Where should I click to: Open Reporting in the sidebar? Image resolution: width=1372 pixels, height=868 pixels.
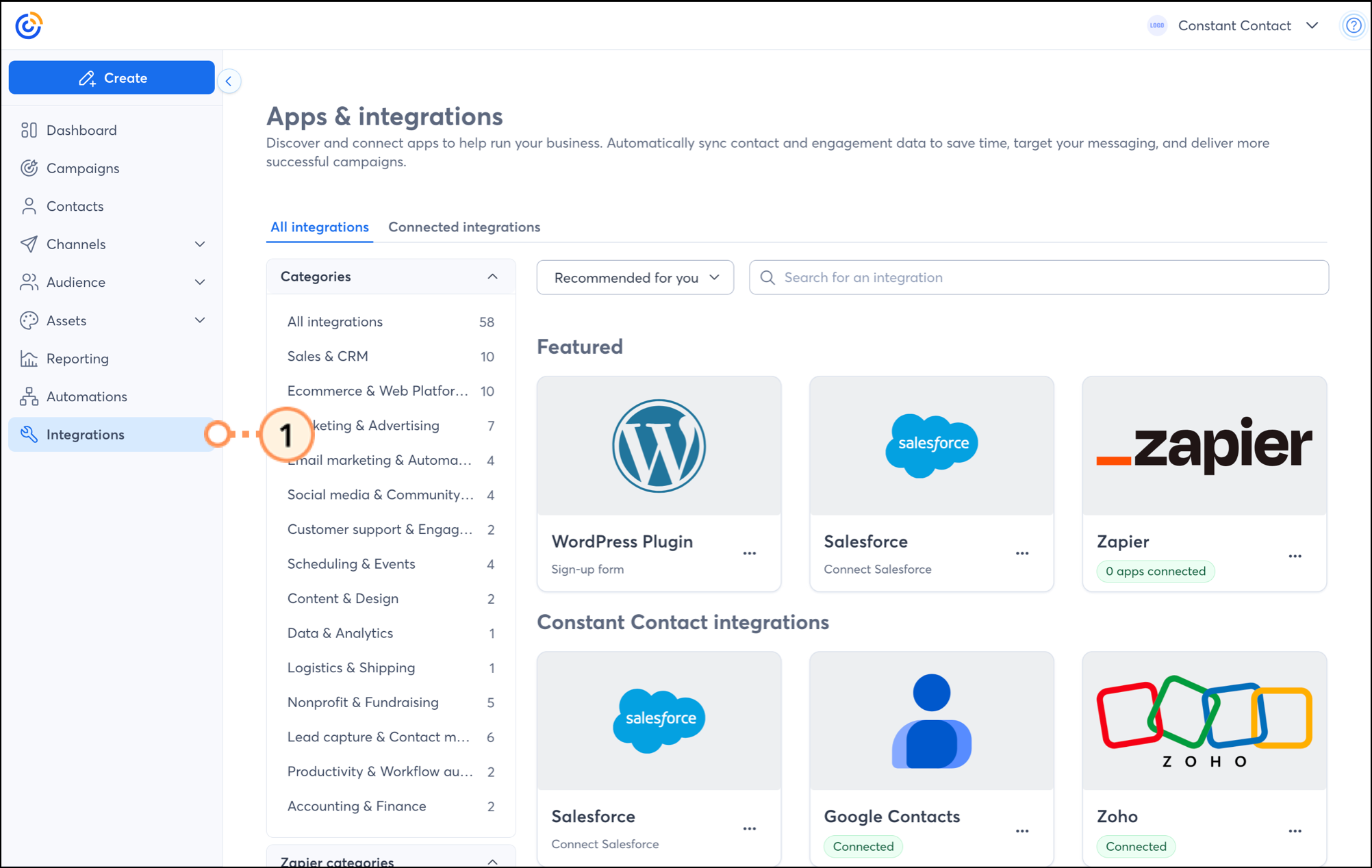pyautogui.click(x=77, y=359)
